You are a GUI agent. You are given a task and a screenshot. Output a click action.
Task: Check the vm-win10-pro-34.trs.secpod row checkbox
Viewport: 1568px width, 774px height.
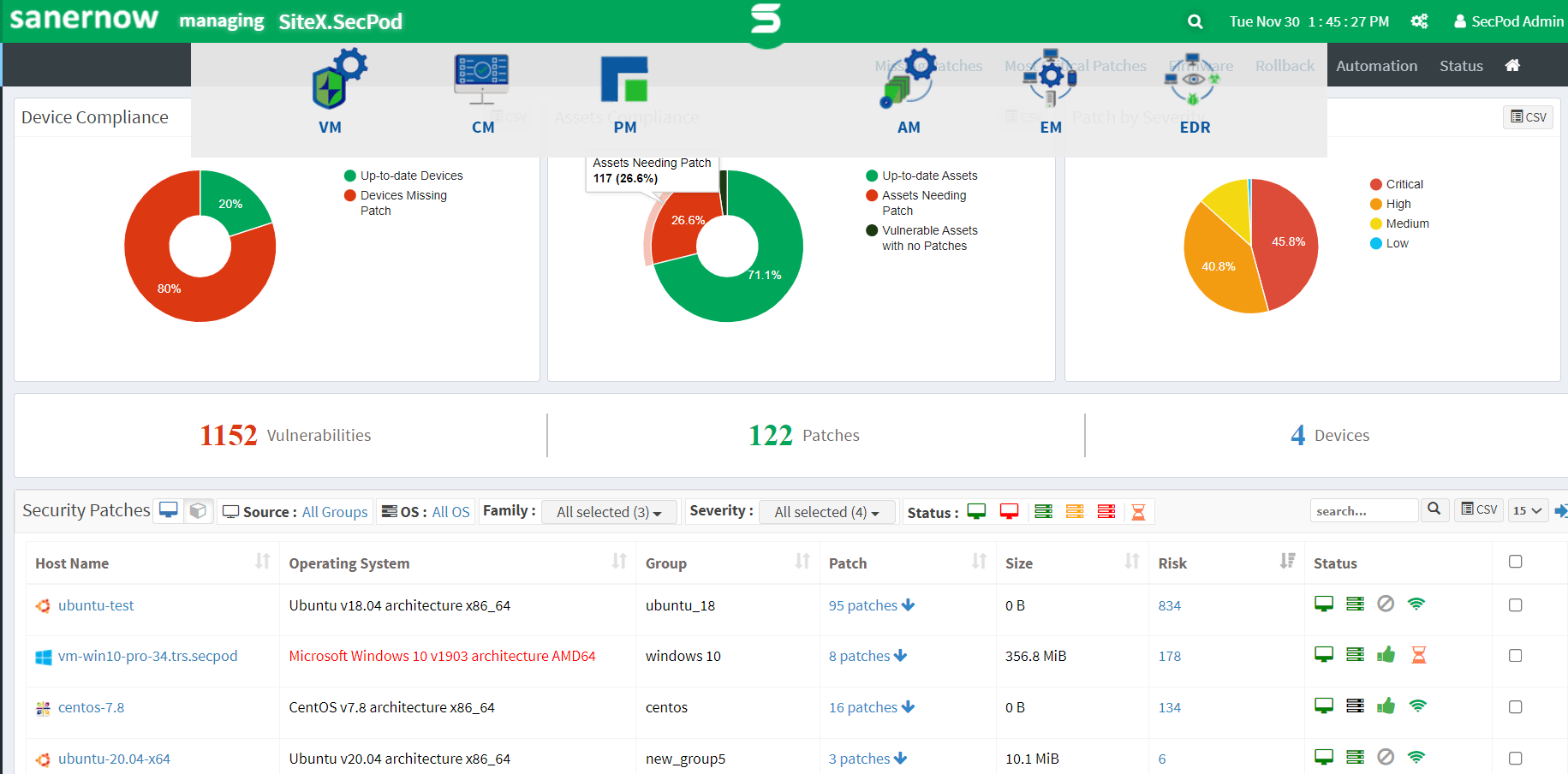(1515, 656)
